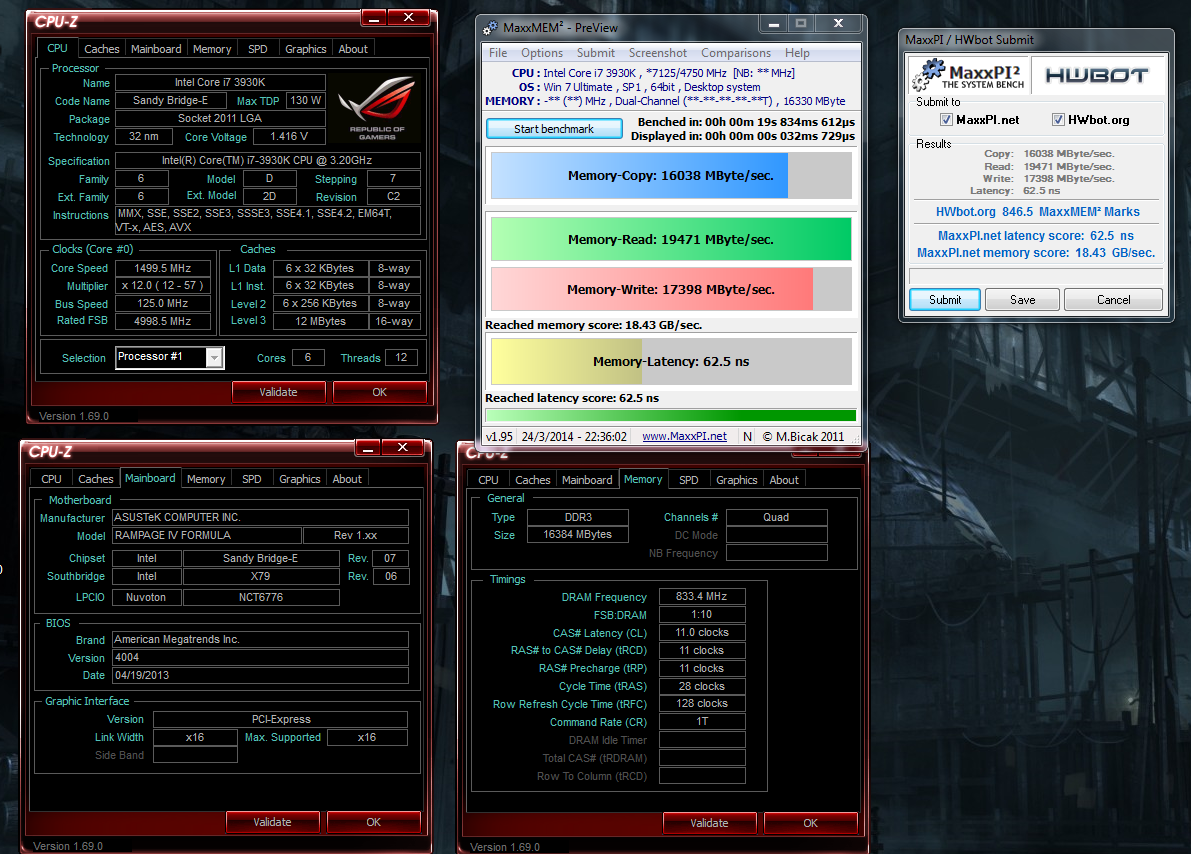Select CPU tab in CPU-Z Memory window
The height and width of the screenshot is (854, 1191).
(x=488, y=479)
